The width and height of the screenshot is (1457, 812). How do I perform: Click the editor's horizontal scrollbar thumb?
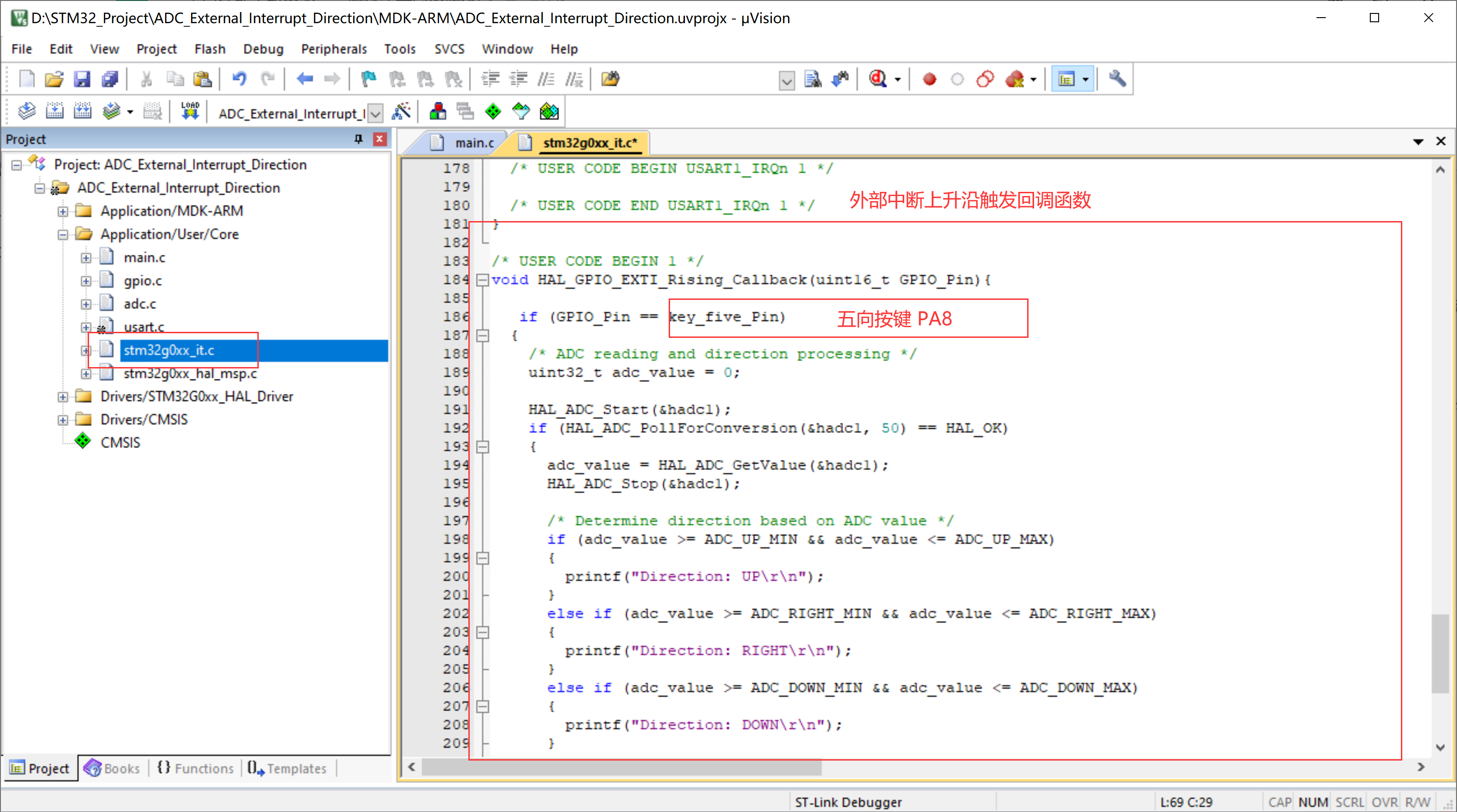coord(621,768)
